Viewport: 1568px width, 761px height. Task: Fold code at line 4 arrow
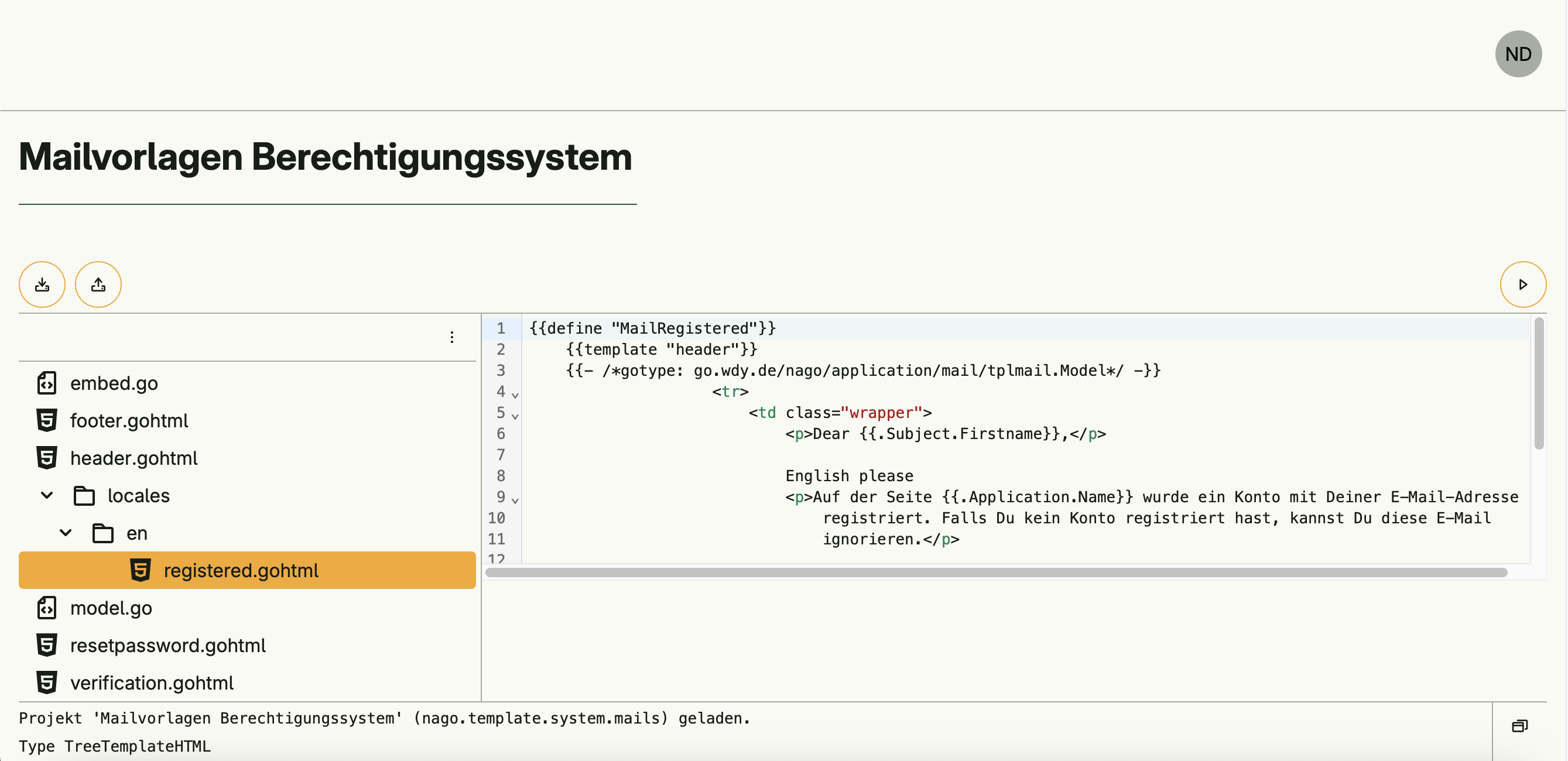pos(515,396)
